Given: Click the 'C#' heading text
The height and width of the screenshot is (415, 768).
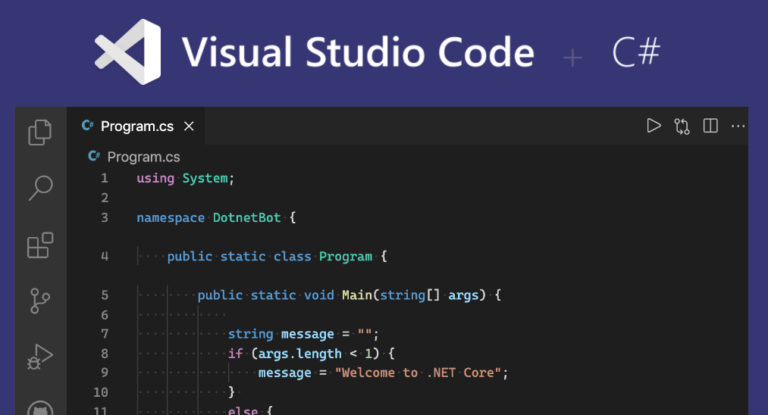Looking at the screenshot, I should [636, 52].
